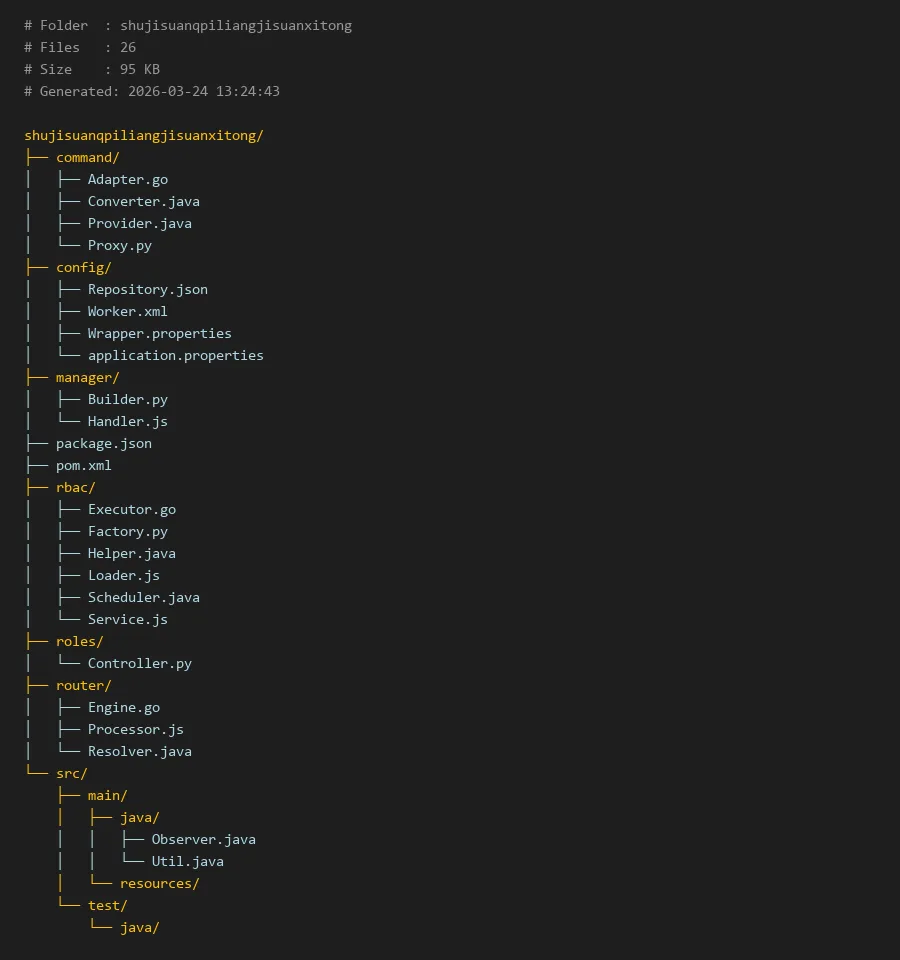Select the rbac/ folder
This screenshot has width=900, height=960.
coord(75,487)
